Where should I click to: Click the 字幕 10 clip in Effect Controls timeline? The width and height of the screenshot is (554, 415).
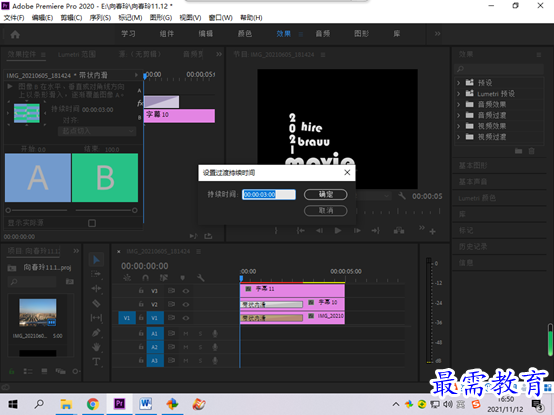click(x=179, y=115)
